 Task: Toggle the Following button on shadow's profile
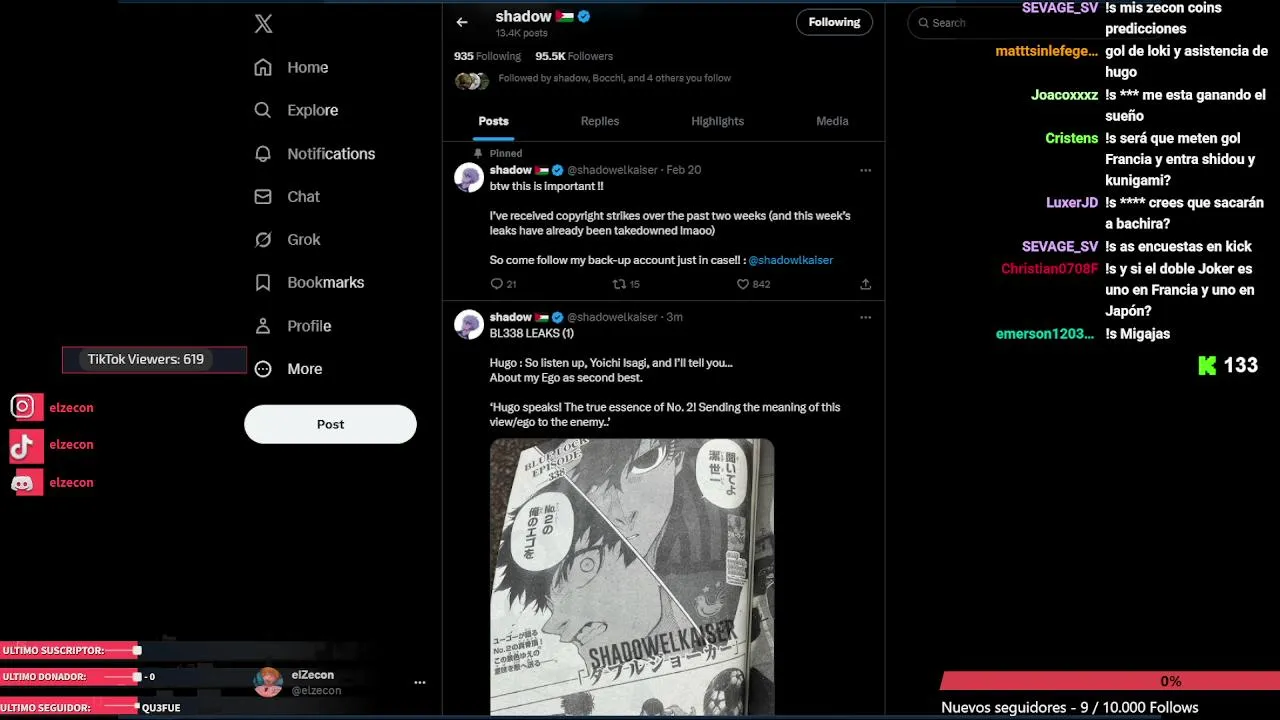coord(834,22)
